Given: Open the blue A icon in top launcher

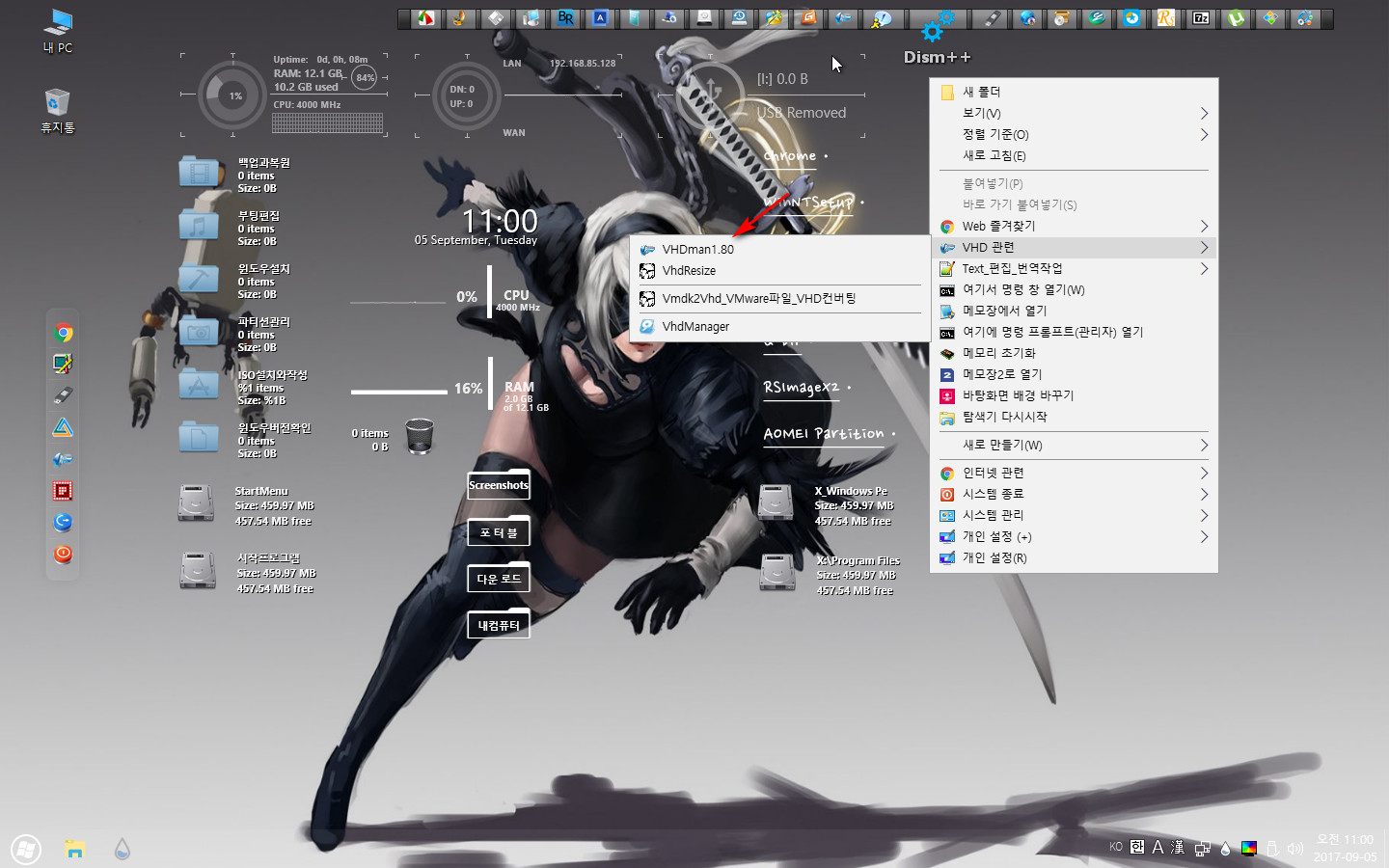Looking at the screenshot, I should [x=600, y=17].
